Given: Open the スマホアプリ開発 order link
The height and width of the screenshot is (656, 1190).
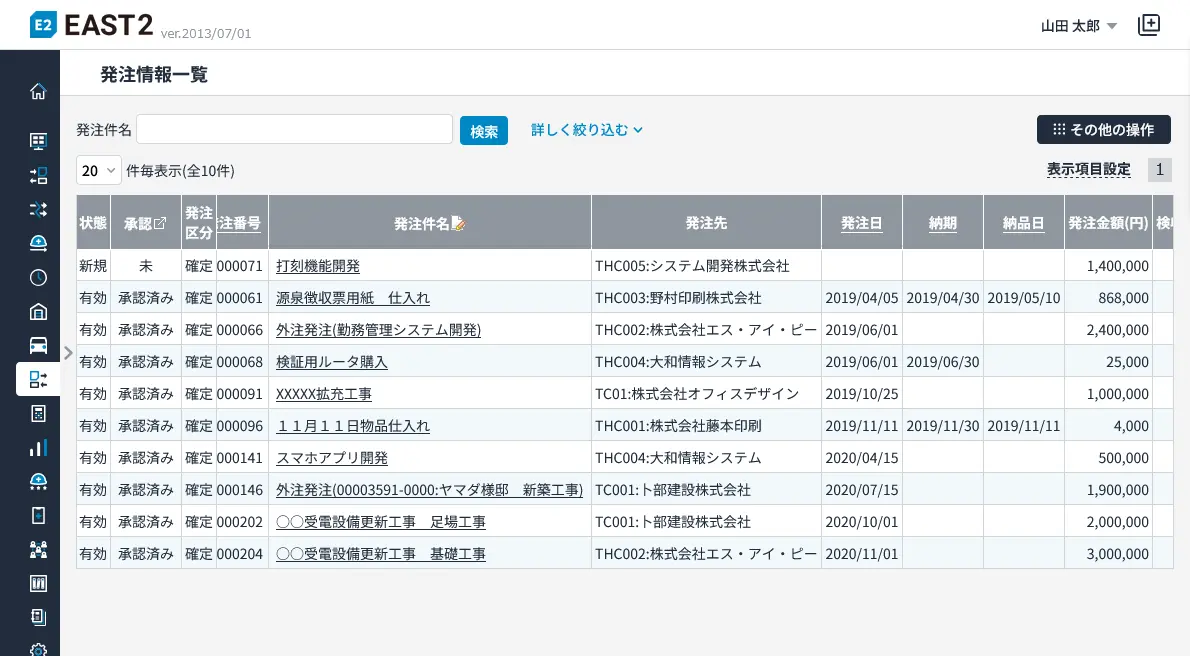Looking at the screenshot, I should 332,458.
